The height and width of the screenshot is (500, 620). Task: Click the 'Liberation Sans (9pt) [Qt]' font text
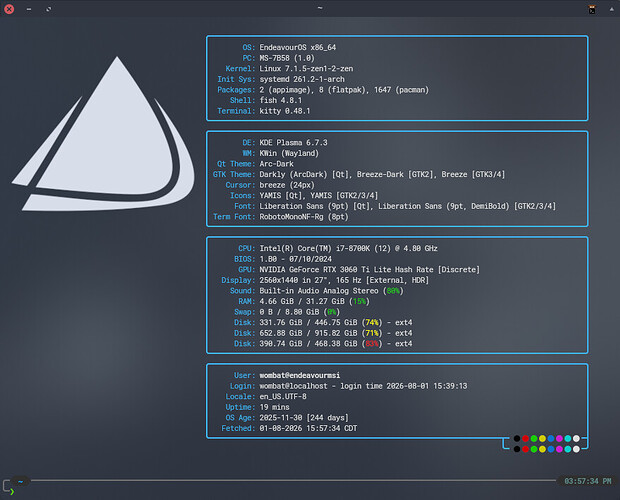pos(314,206)
